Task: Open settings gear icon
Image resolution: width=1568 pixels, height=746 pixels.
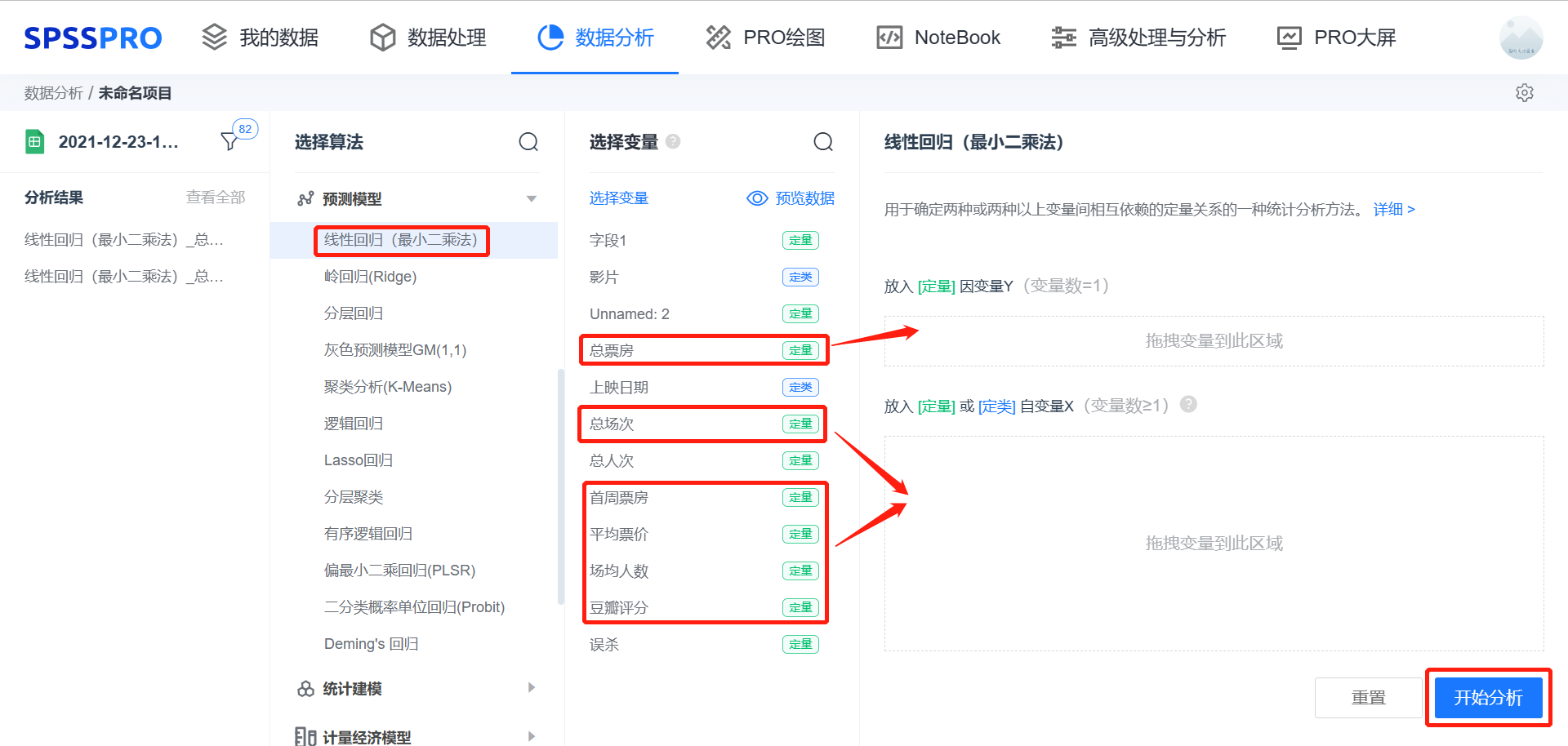Action: point(1524,93)
